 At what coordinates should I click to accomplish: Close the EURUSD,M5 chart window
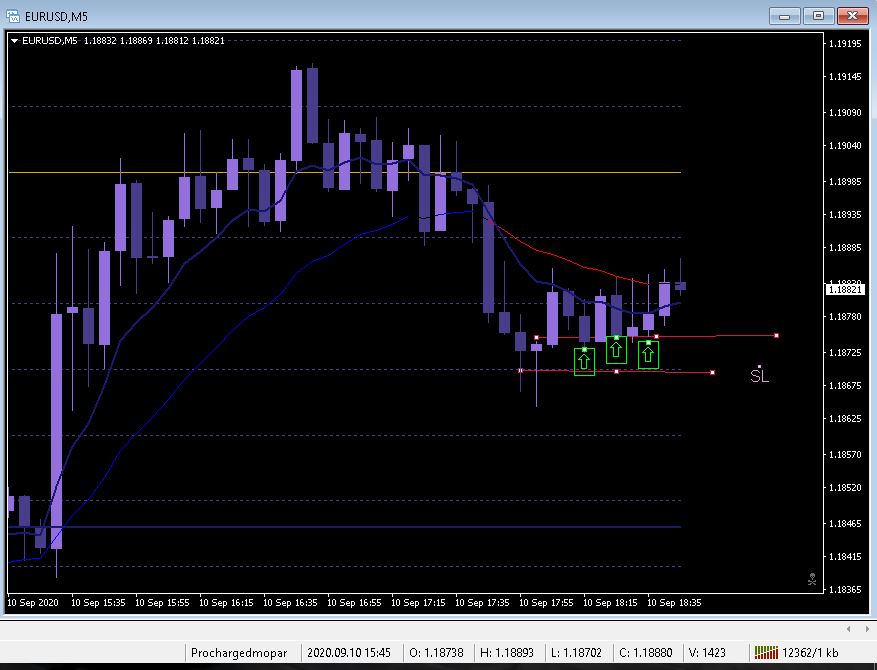(x=852, y=16)
